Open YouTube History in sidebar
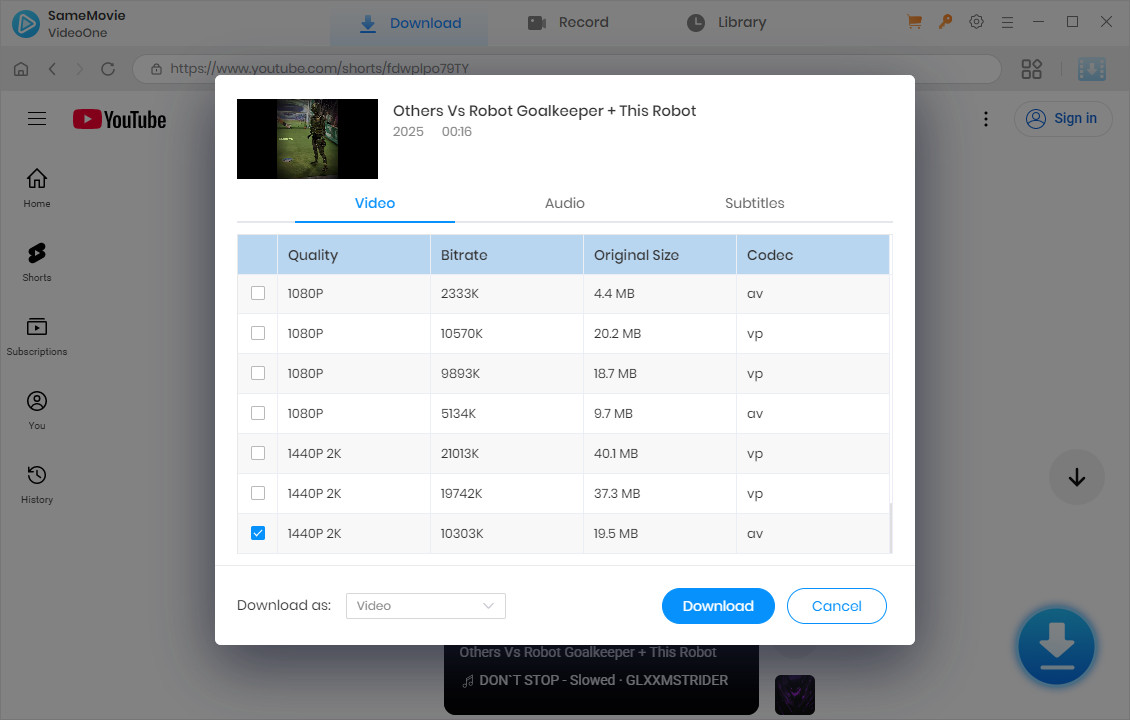This screenshot has width=1130, height=720. tap(37, 484)
